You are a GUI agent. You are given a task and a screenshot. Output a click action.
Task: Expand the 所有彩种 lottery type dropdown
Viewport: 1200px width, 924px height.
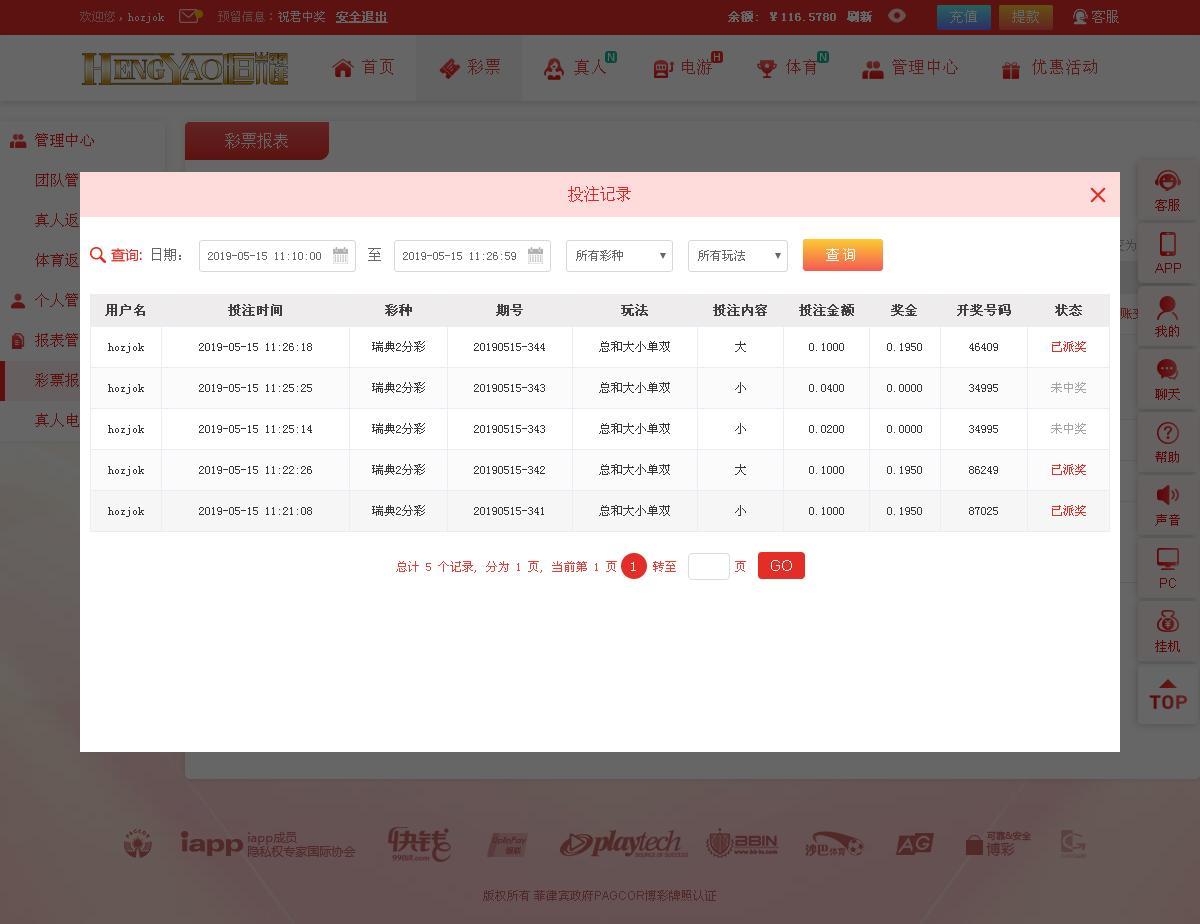pyautogui.click(x=619, y=256)
